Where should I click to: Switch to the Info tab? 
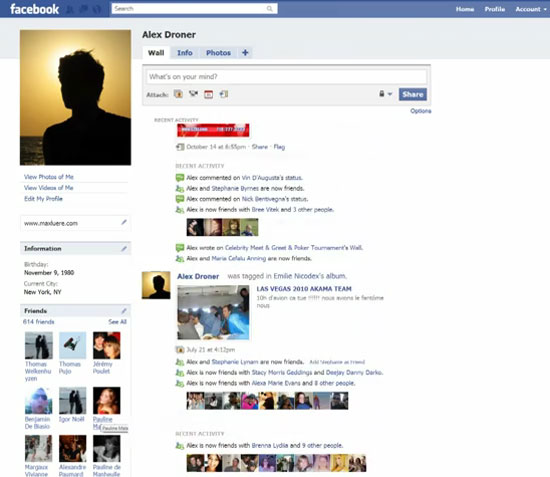click(185, 53)
